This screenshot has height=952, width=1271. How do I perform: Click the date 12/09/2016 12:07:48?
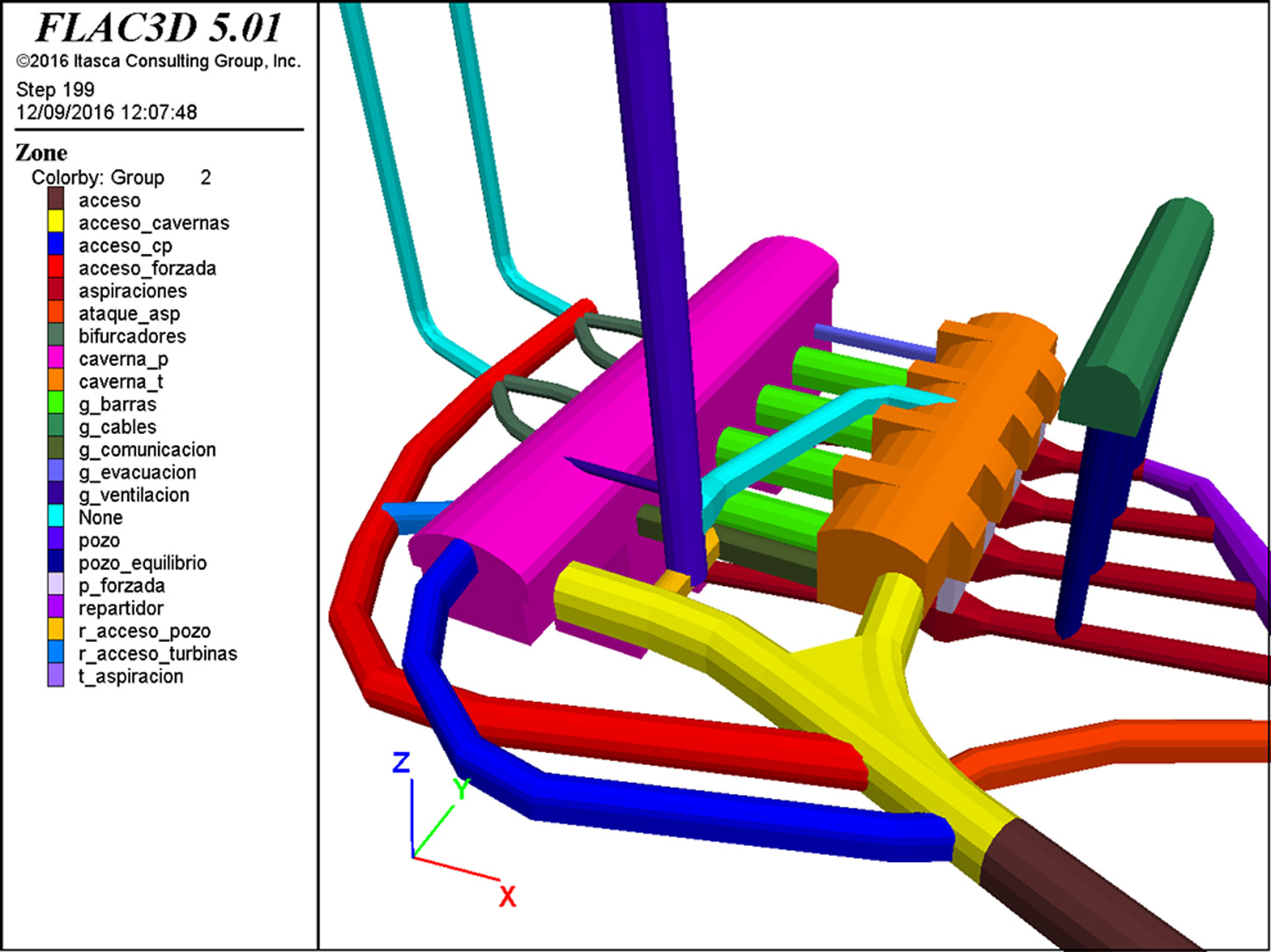coord(106,112)
